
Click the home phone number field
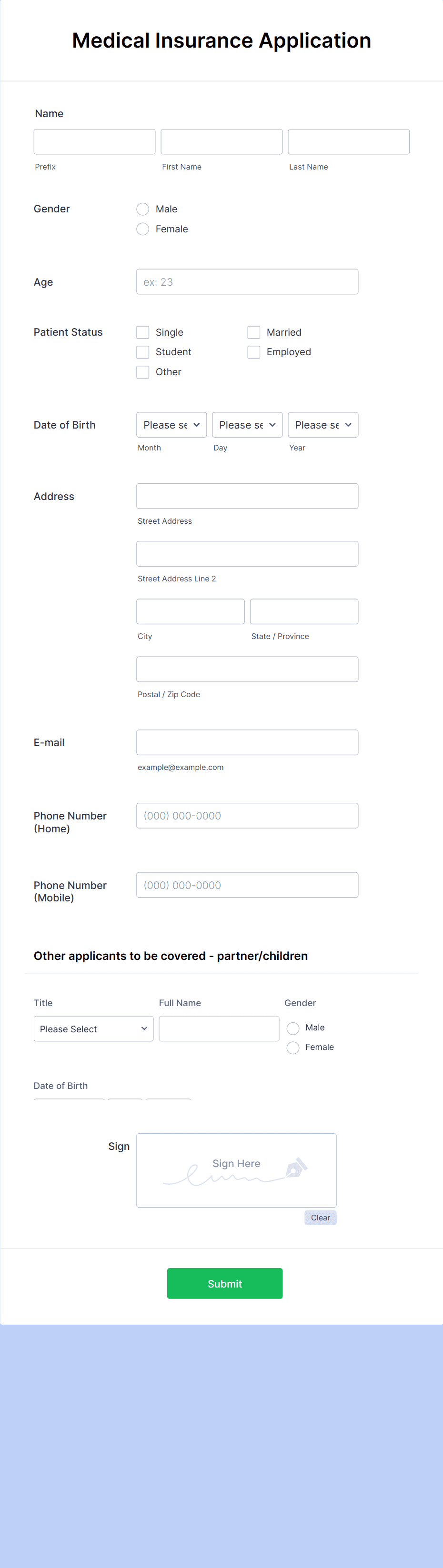[x=247, y=816]
